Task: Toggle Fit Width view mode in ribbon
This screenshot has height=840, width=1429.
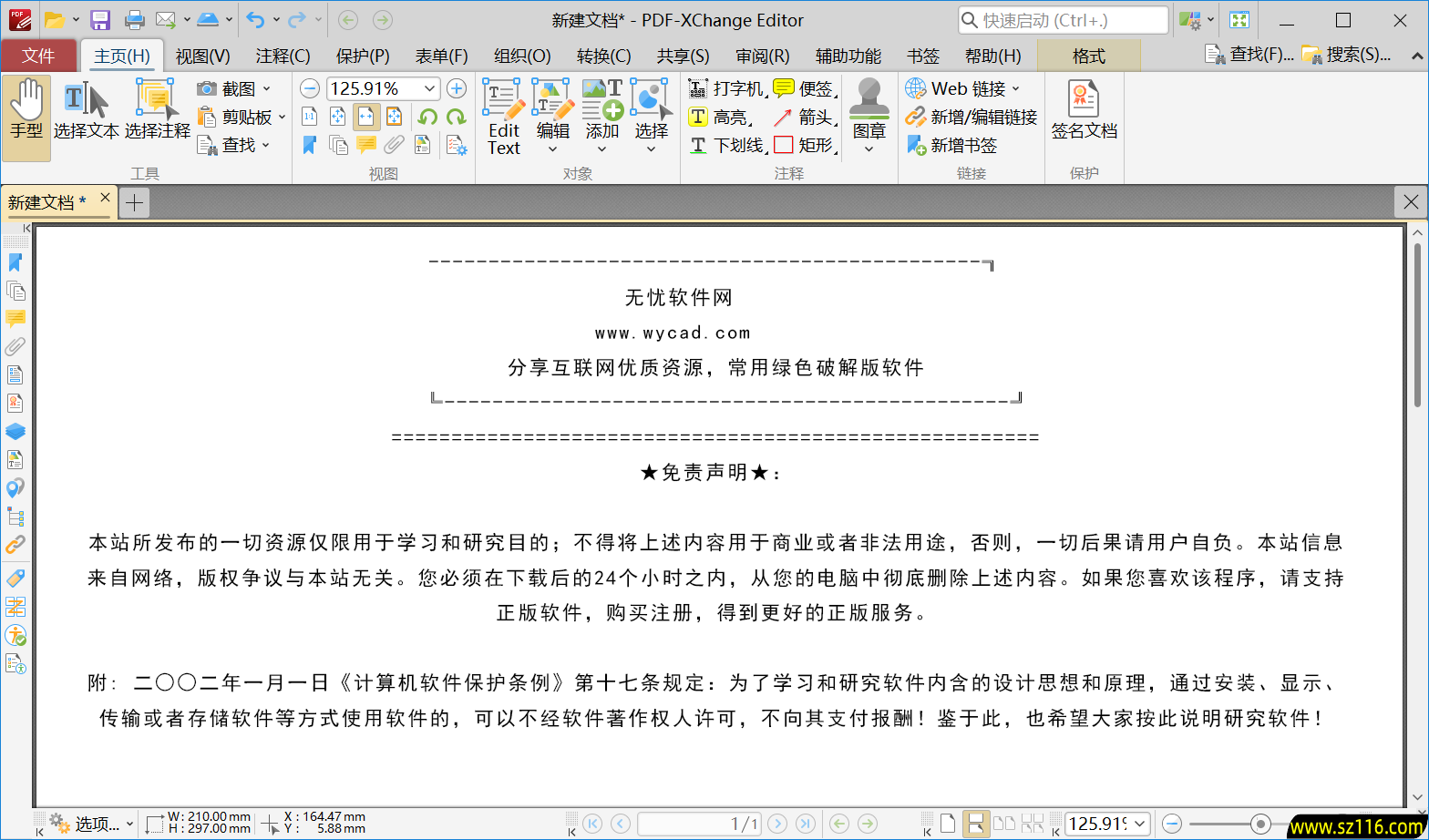Action: pos(366,117)
